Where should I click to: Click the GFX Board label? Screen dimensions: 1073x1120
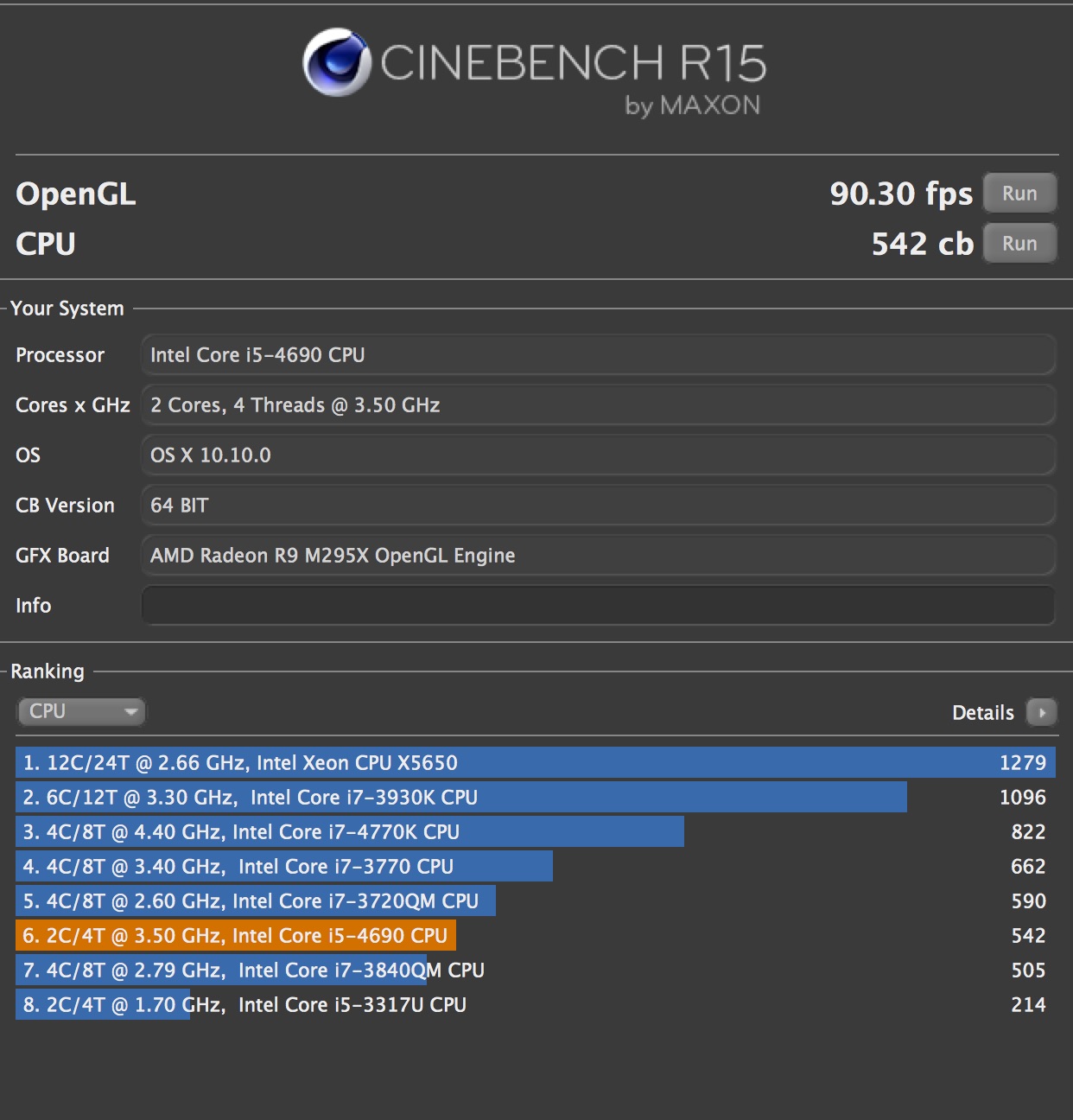pos(62,556)
